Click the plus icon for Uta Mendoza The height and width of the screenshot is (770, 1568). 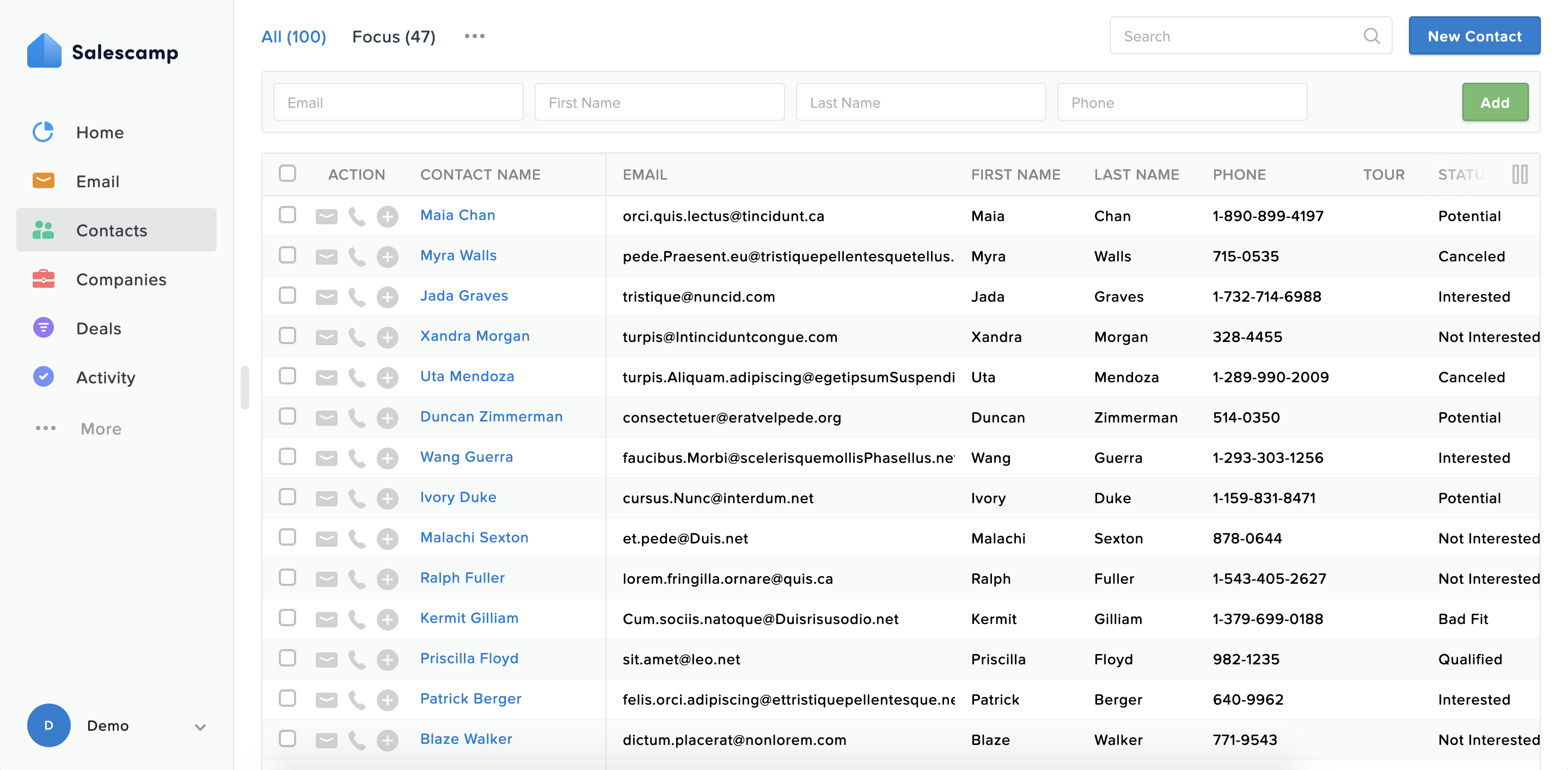(x=387, y=377)
